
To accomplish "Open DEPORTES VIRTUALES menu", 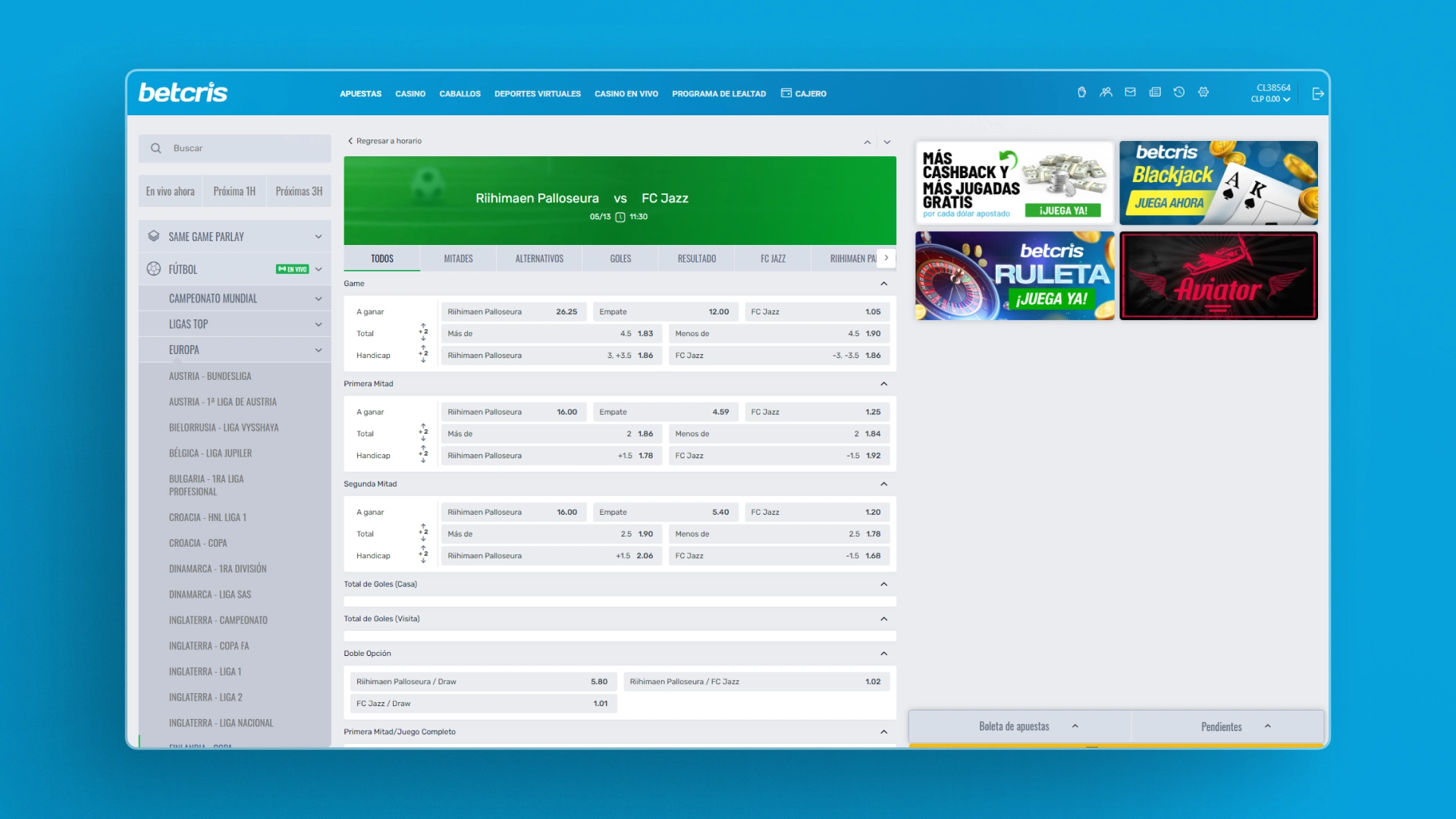I will [x=538, y=94].
